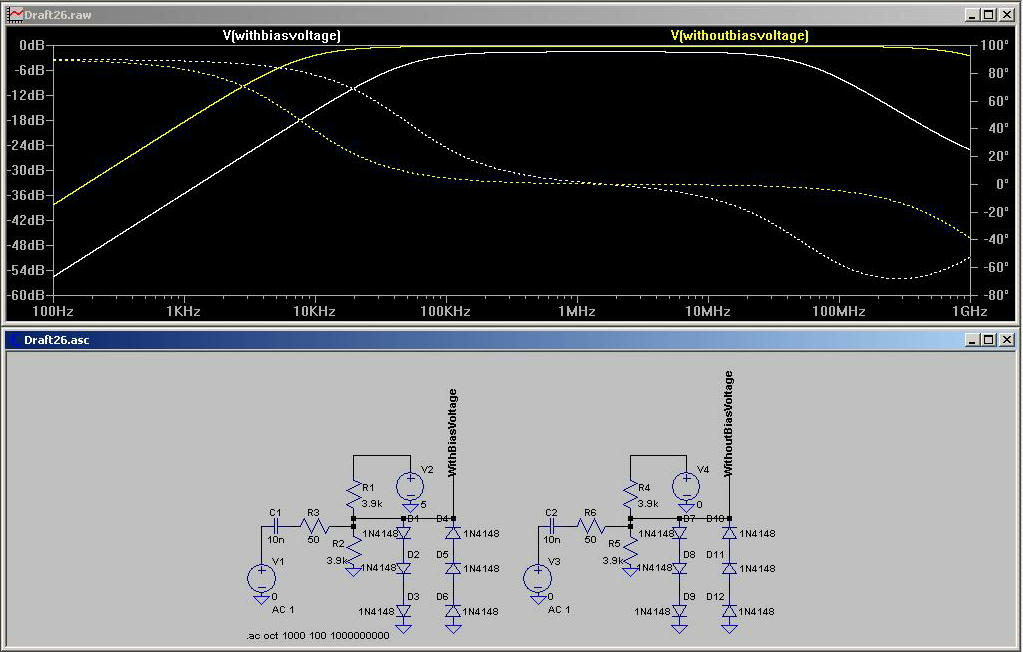This screenshot has height=652, width=1023.
Task: Click the V2 source name label
Action: [427, 470]
